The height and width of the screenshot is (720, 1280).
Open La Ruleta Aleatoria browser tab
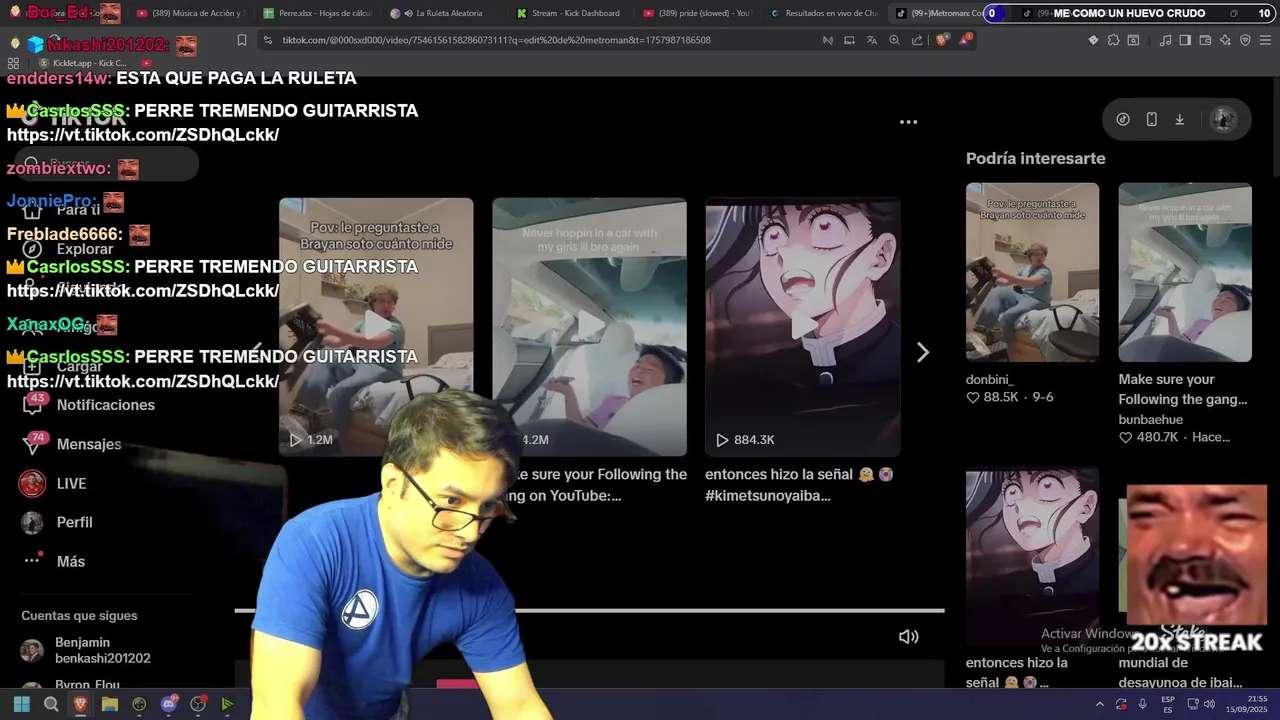click(443, 13)
